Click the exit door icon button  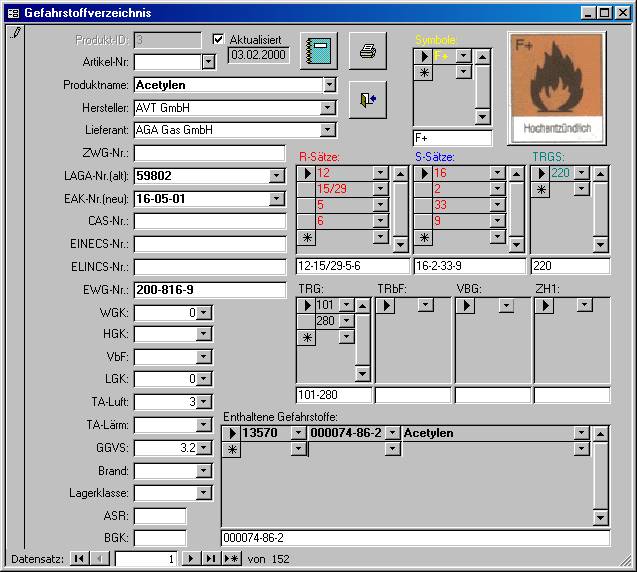tap(368, 100)
